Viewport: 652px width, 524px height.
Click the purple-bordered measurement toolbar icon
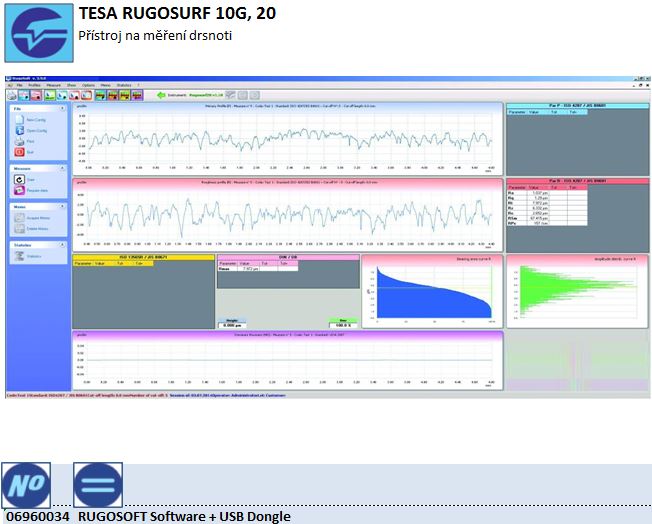point(137,95)
